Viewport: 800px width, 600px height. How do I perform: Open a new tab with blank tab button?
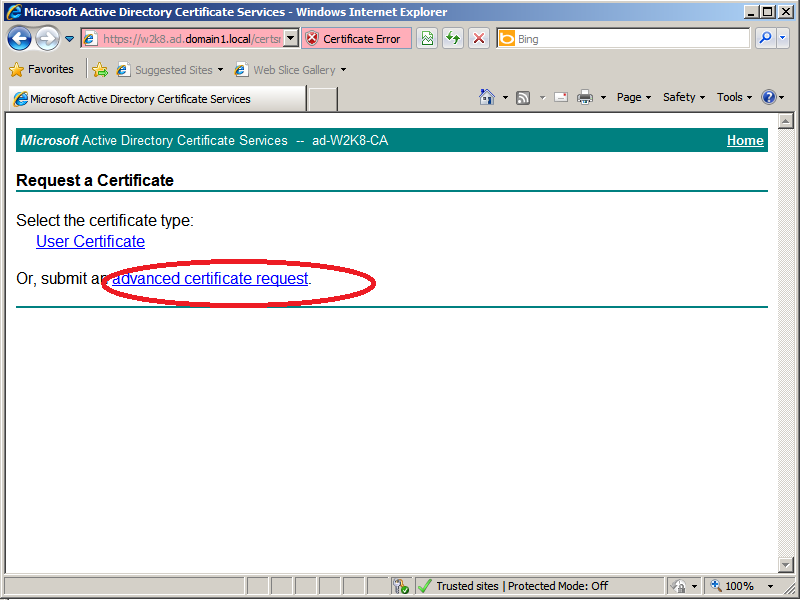[323, 98]
